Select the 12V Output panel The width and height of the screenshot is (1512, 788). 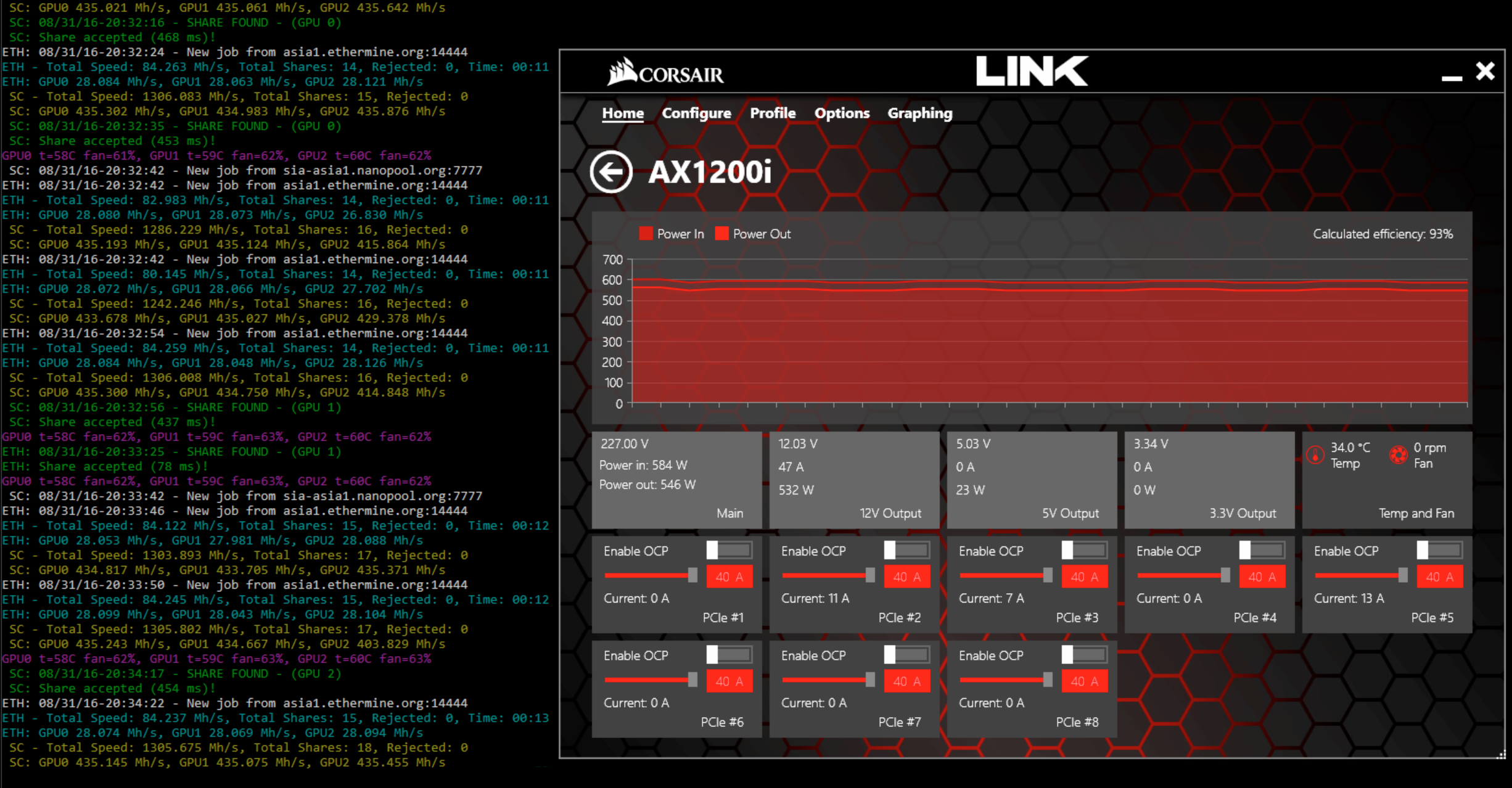854,480
